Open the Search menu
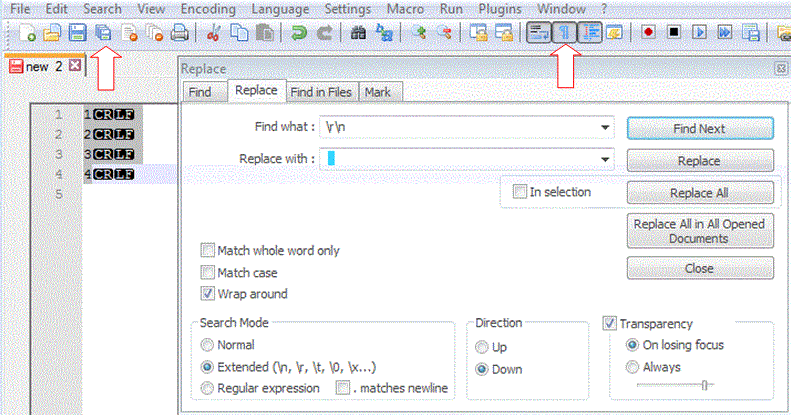 (102, 9)
